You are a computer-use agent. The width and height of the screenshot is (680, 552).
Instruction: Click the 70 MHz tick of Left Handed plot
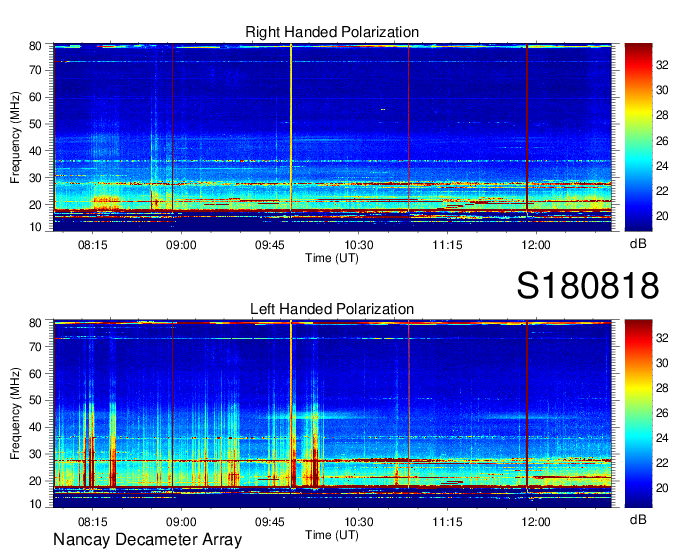click(x=35, y=347)
